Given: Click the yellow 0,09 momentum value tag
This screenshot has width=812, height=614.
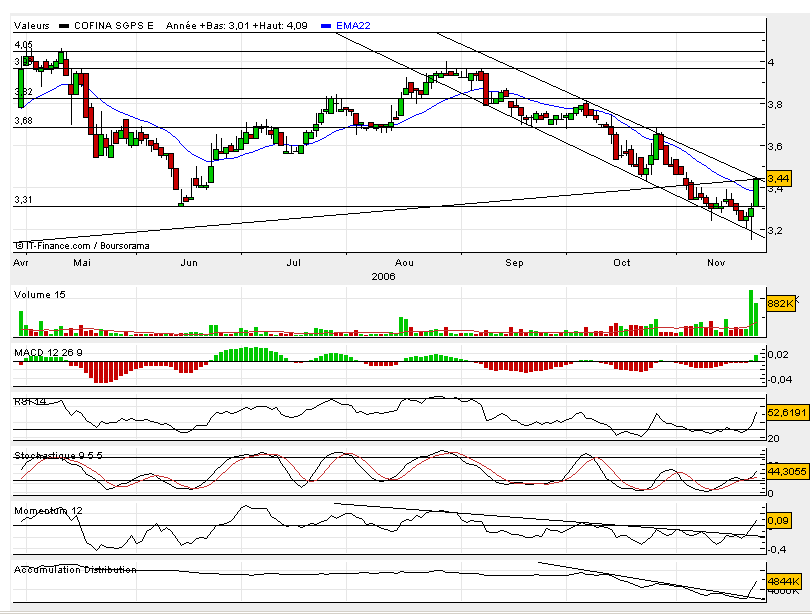Looking at the screenshot, I should [x=778, y=520].
